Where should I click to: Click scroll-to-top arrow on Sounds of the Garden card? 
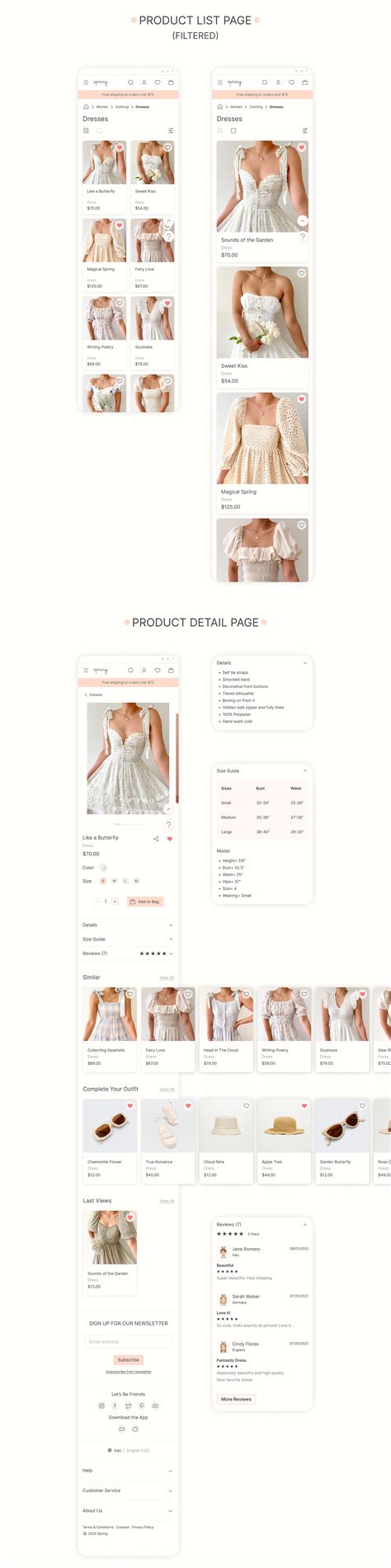coord(303,221)
